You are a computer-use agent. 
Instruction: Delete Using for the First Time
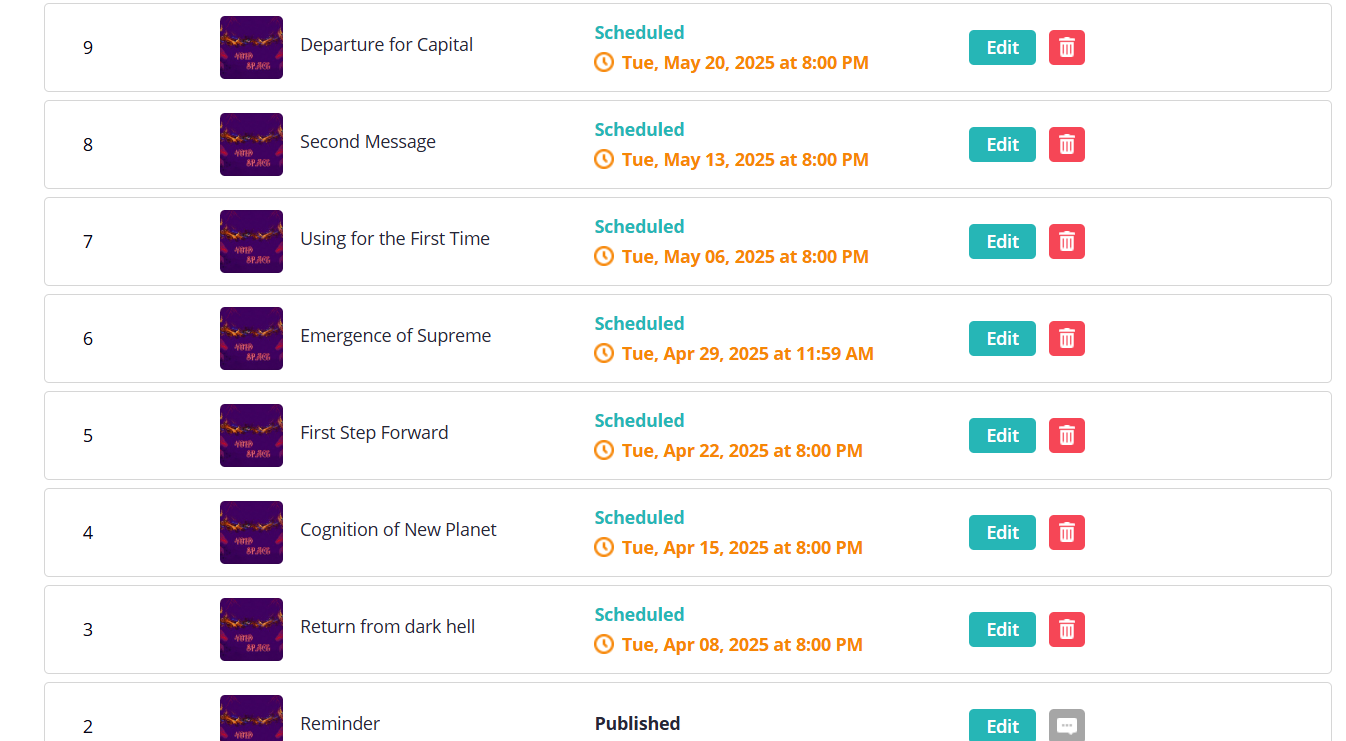1066,242
